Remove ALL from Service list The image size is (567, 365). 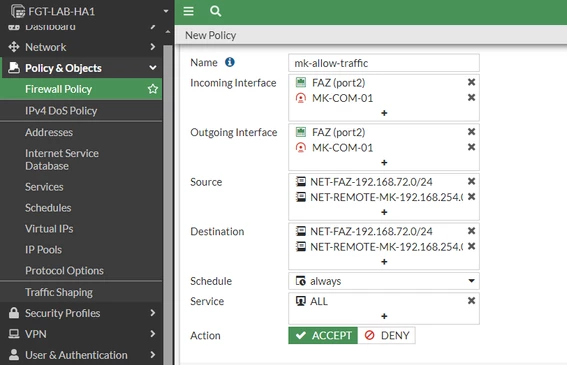click(471, 301)
